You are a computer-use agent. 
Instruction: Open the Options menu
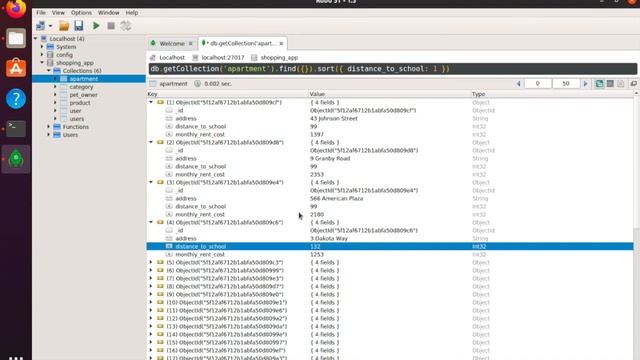81,13
